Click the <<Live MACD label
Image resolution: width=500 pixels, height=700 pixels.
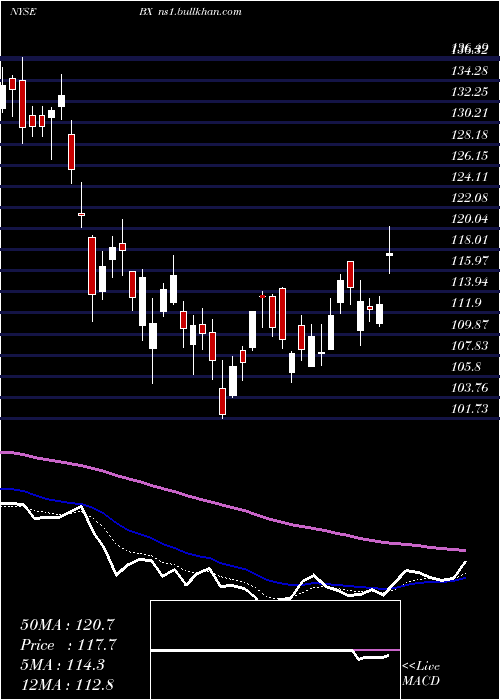click(x=421, y=673)
